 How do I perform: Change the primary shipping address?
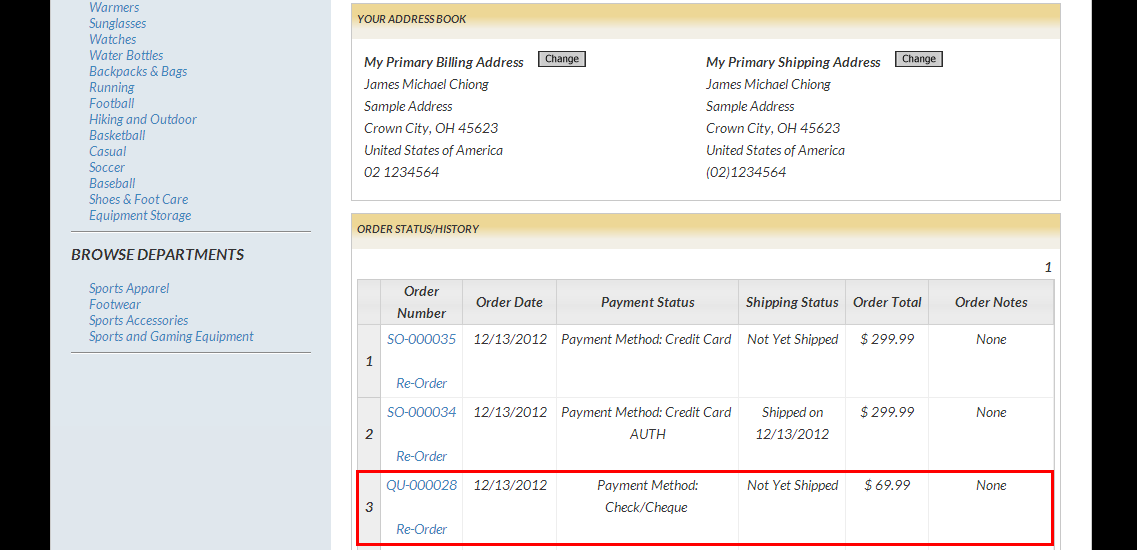[x=918, y=59]
